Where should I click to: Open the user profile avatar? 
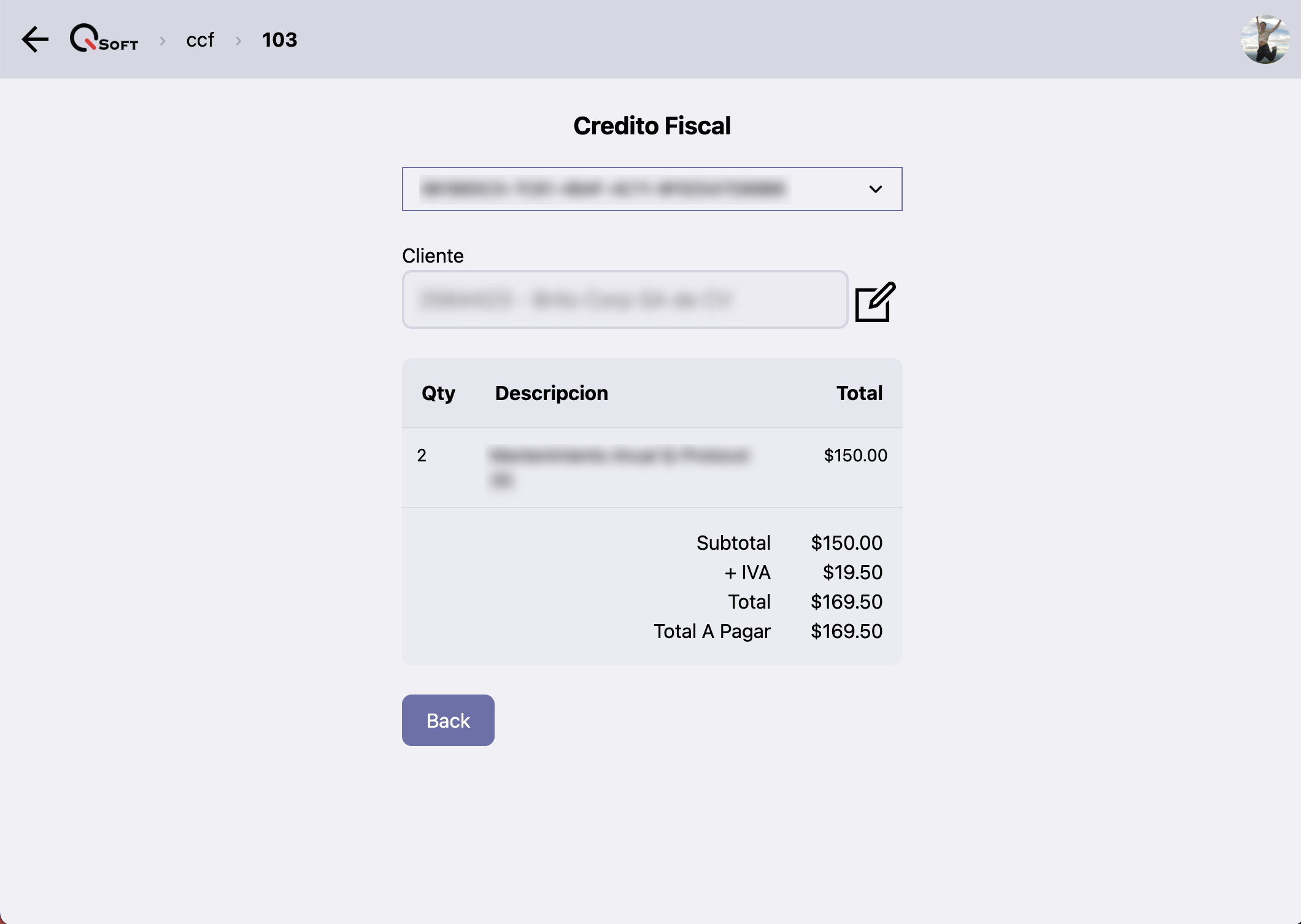[x=1265, y=40]
